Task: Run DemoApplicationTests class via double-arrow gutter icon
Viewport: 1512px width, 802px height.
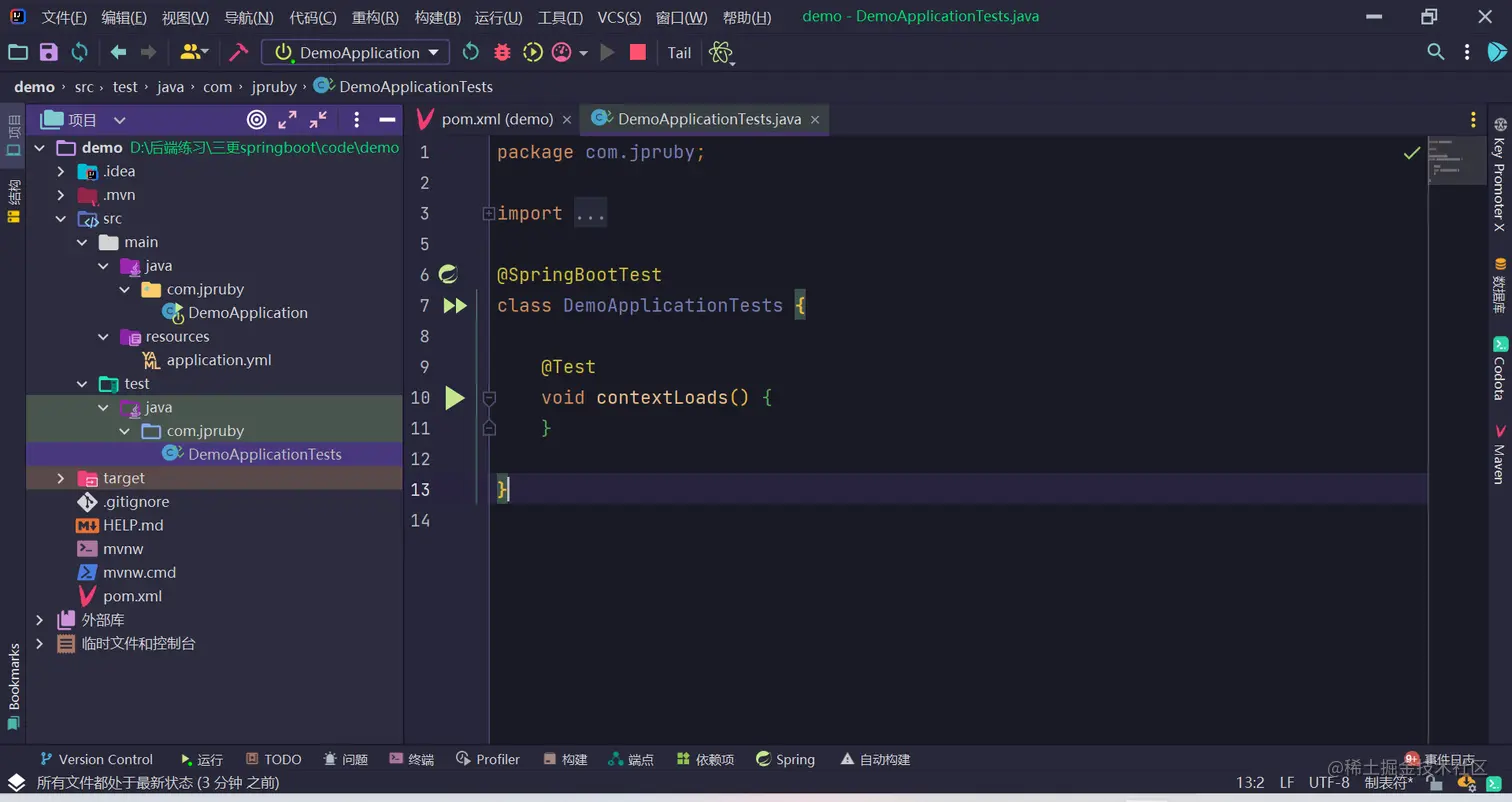Action: (x=455, y=306)
